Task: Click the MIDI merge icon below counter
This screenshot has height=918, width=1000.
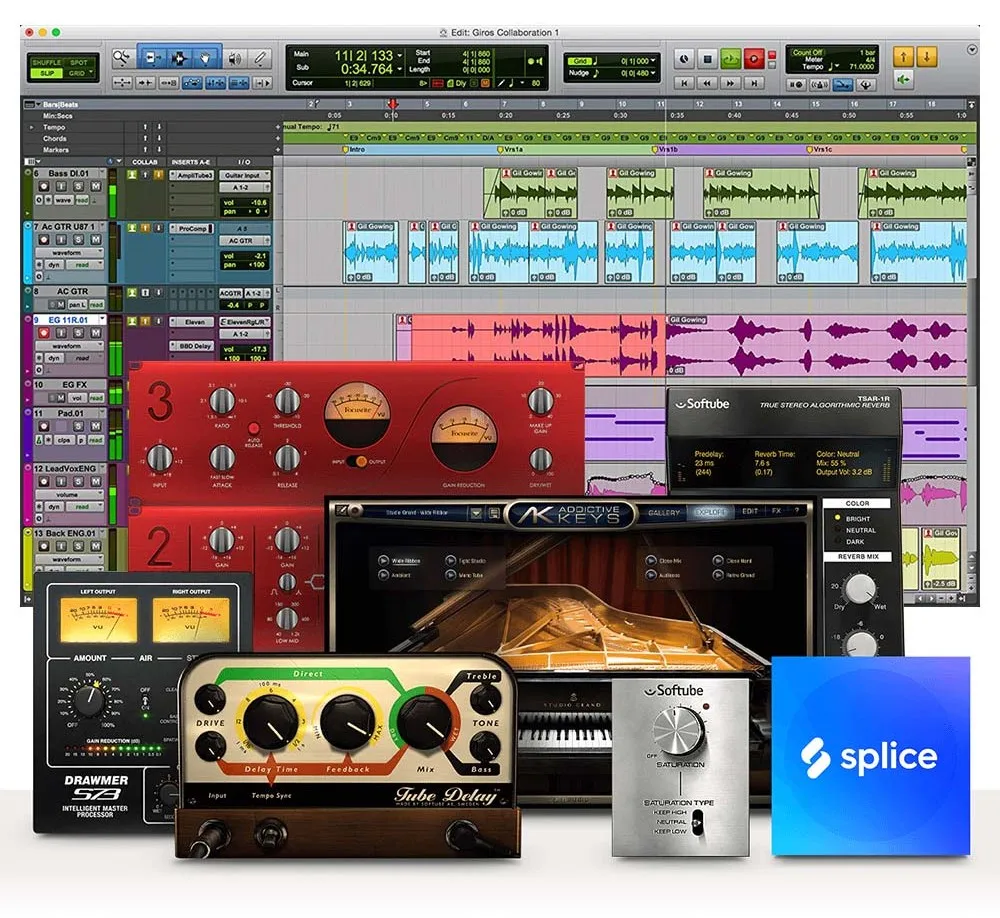Action: click(842, 84)
